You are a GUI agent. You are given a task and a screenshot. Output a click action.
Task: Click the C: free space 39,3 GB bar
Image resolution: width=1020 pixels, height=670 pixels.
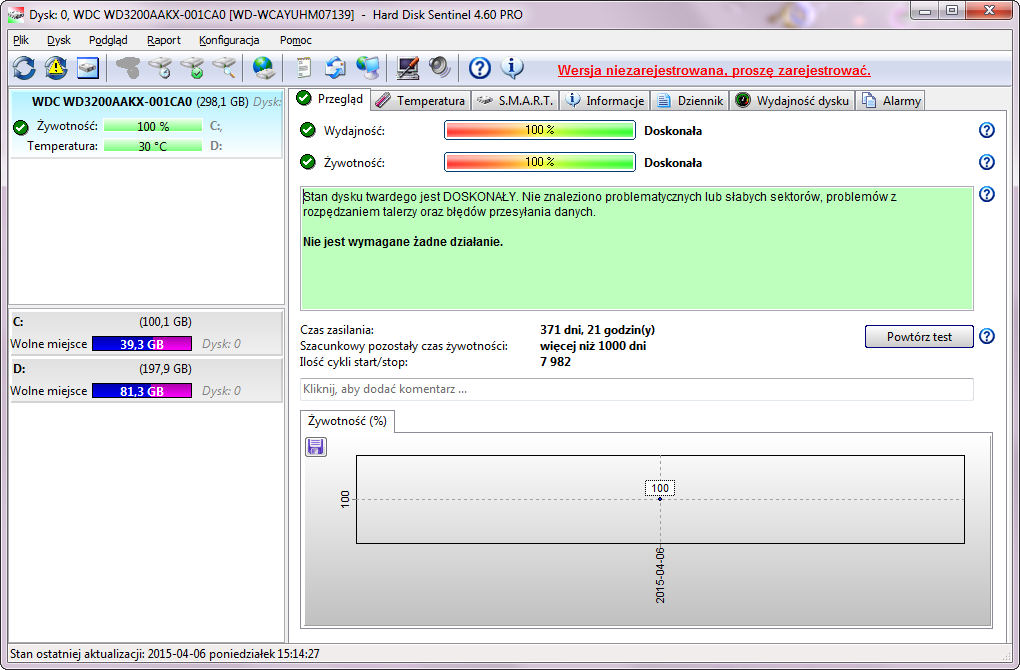[x=142, y=343]
